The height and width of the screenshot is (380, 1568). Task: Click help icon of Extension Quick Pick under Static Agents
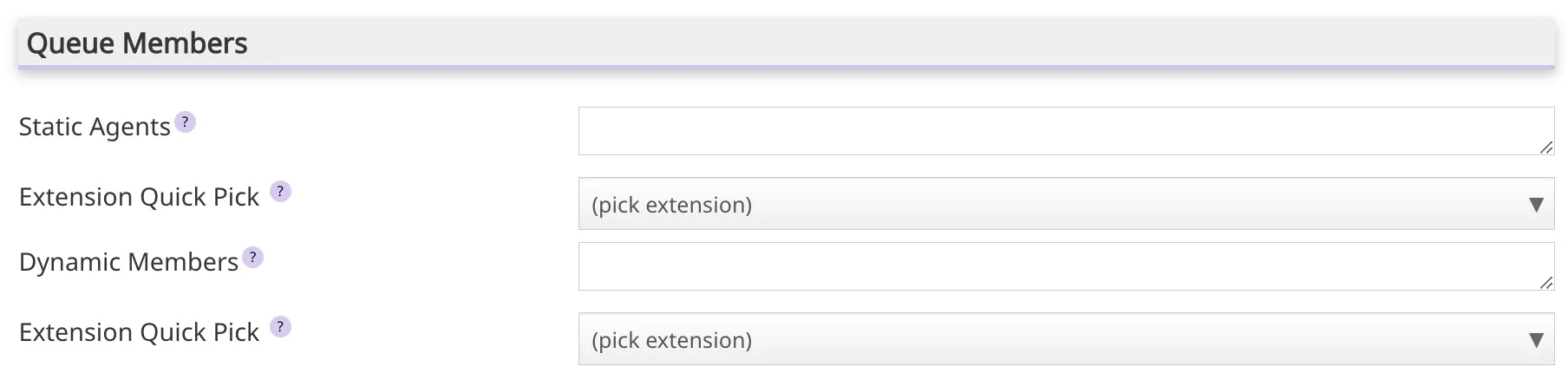pyautogui.click(x=280, y=192)
